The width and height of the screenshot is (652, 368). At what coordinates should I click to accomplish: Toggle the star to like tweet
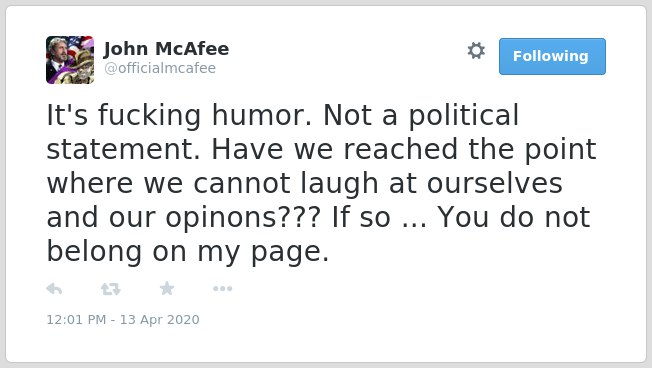tap(167, 288)
